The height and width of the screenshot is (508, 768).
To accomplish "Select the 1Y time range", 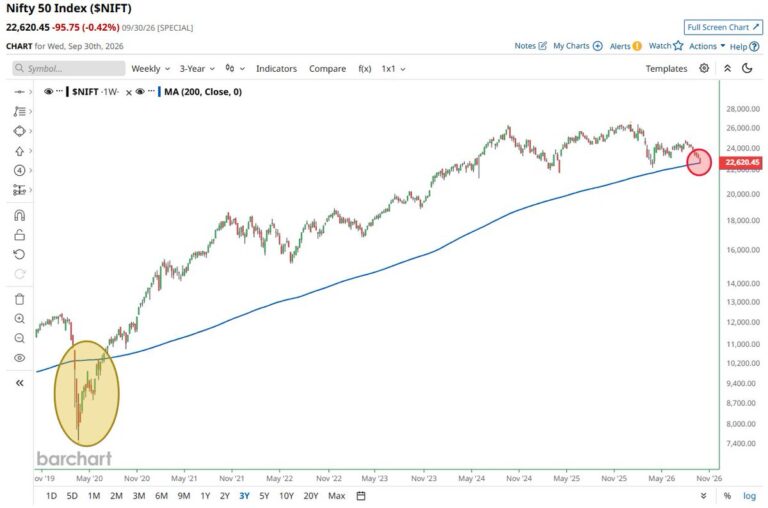I will click(x=205, y=496).
